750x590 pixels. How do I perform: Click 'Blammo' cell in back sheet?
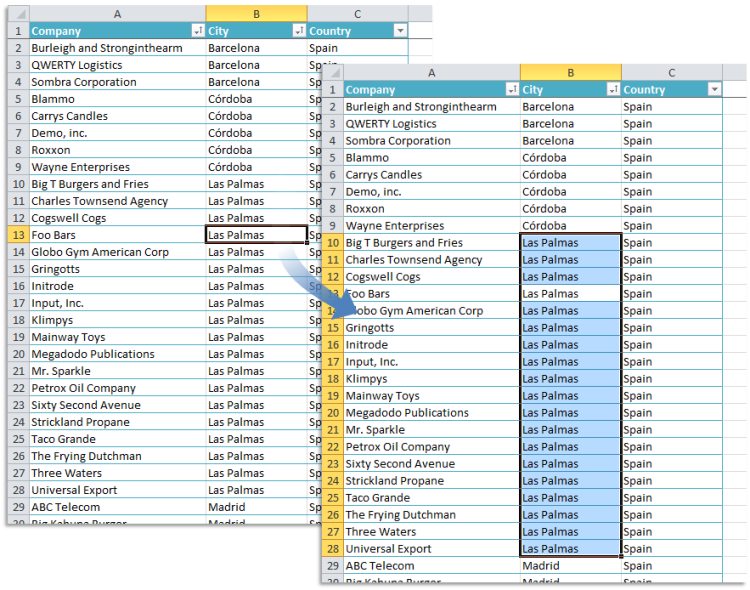point(117,99)
